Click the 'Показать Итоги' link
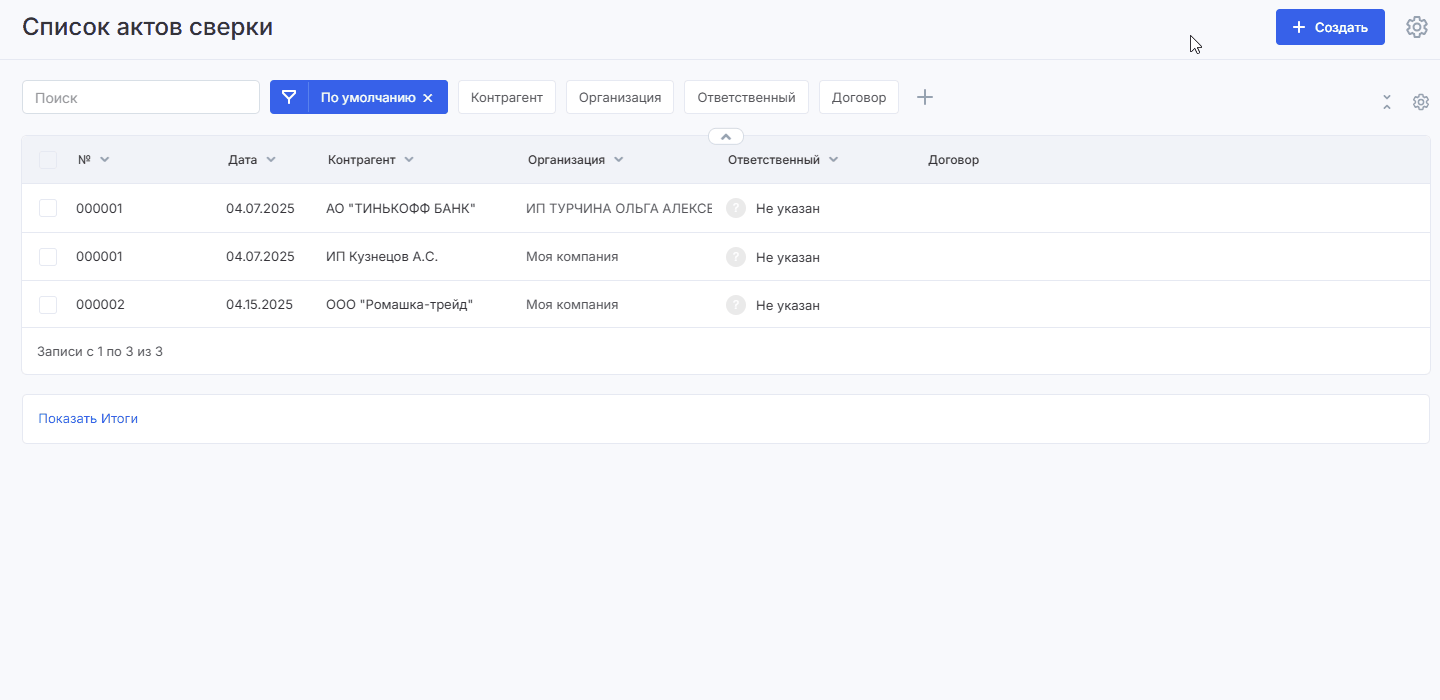 point(88,419)
